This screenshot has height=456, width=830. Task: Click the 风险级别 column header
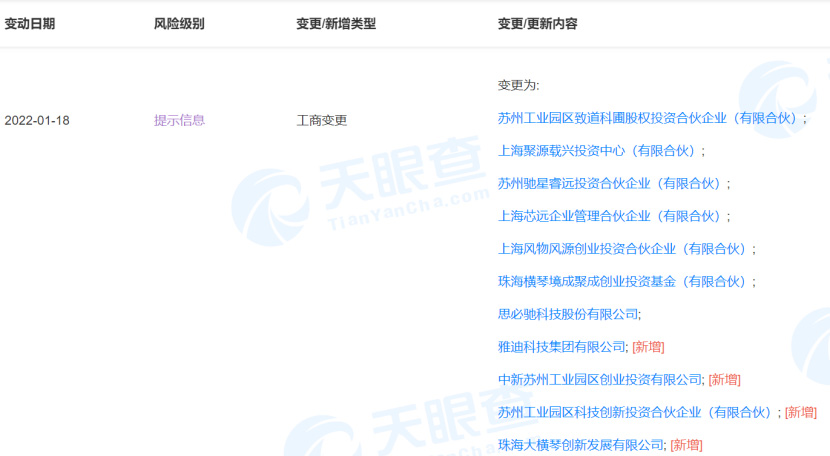click(179, 23)
